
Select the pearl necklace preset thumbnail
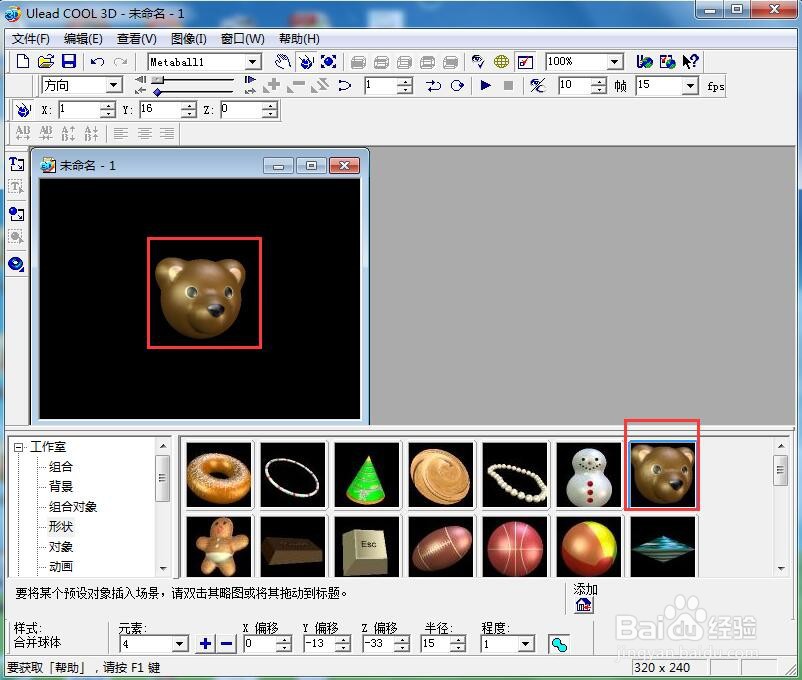pyautogui.click(x=515, y=475)
